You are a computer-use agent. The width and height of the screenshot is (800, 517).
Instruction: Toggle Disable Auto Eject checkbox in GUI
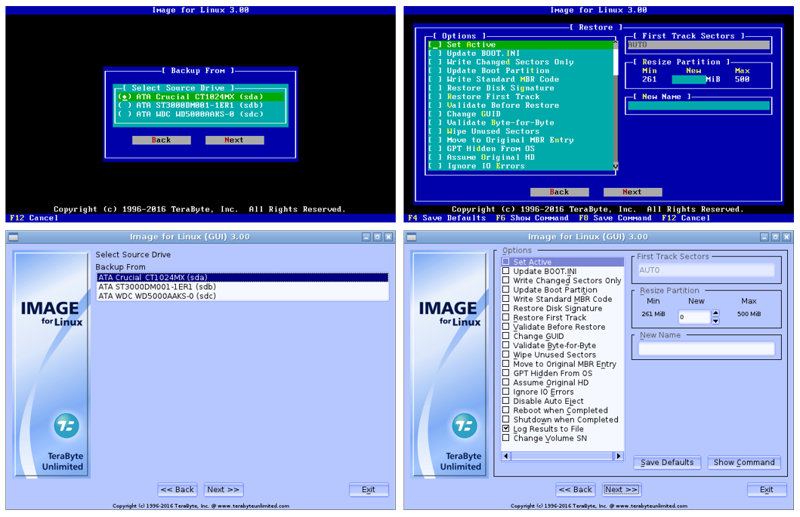pos(506,401)
